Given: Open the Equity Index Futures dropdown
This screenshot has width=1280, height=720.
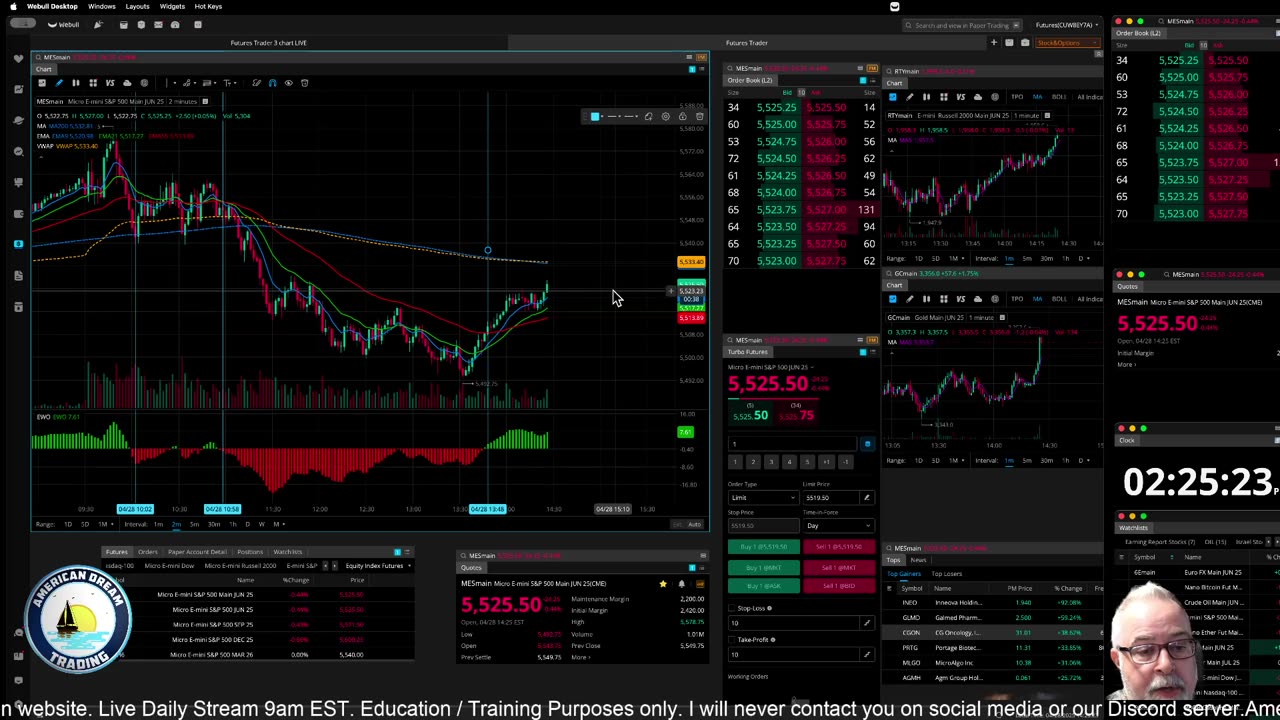Looking at the screenshot, I should (378, 566).
